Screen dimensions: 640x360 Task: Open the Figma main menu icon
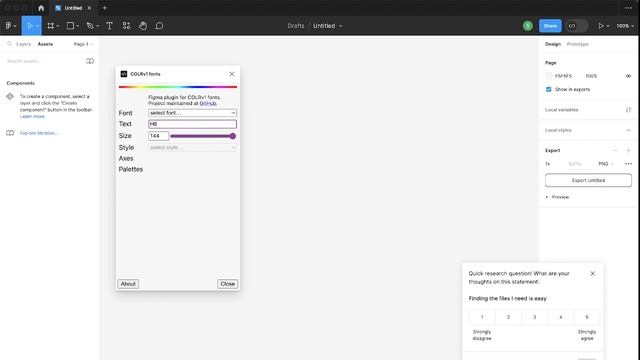pyautogui.click(x=9, y=26)
